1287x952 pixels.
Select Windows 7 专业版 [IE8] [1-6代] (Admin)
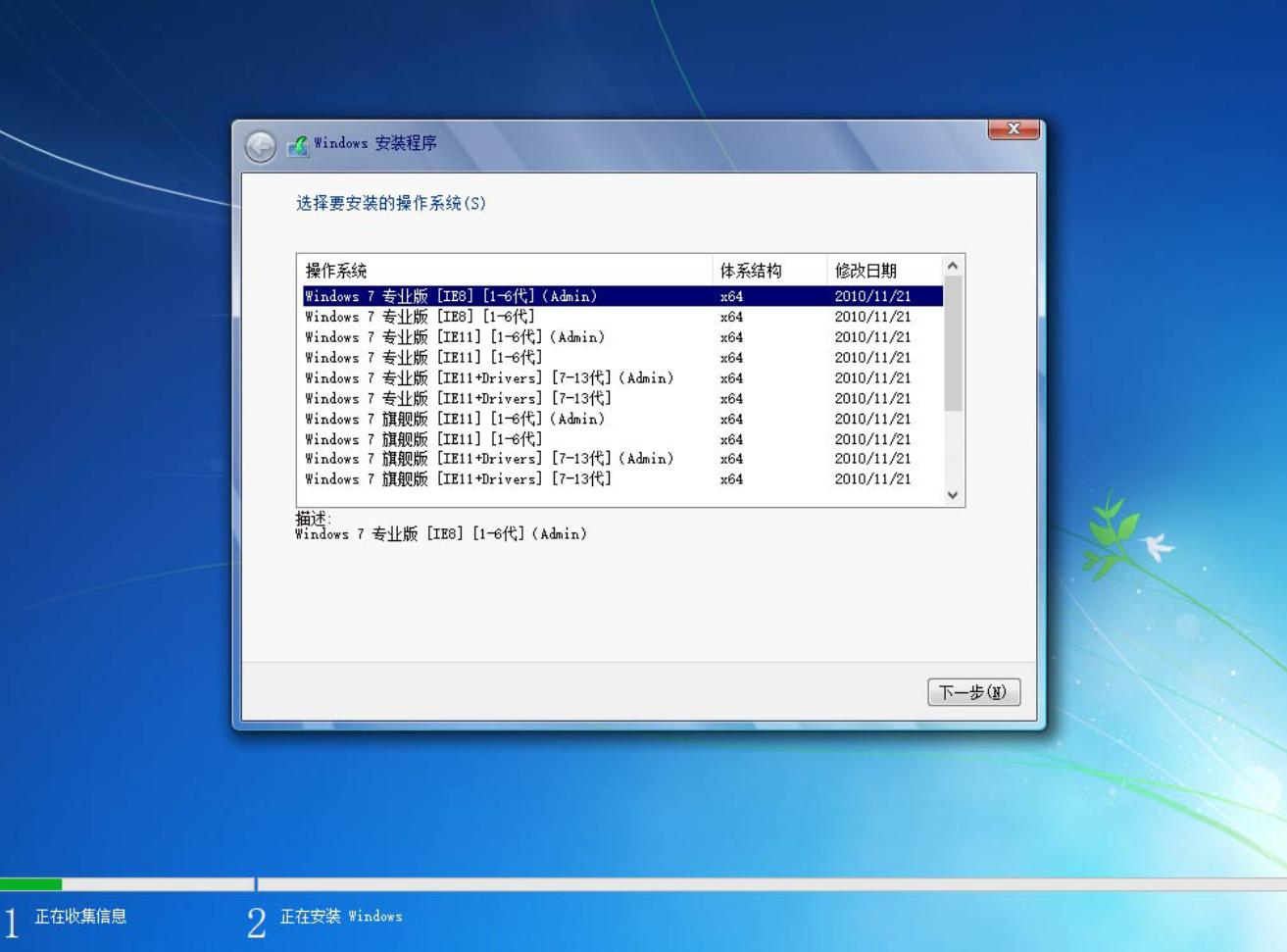pyautogui.click(x=622, y=296)
